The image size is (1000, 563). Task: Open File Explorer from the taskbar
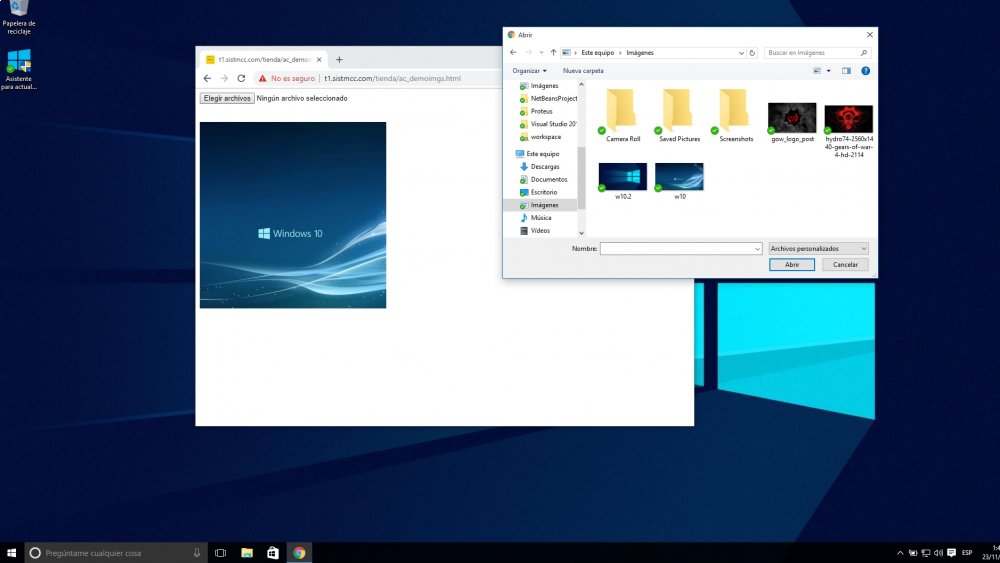point(247,553)
